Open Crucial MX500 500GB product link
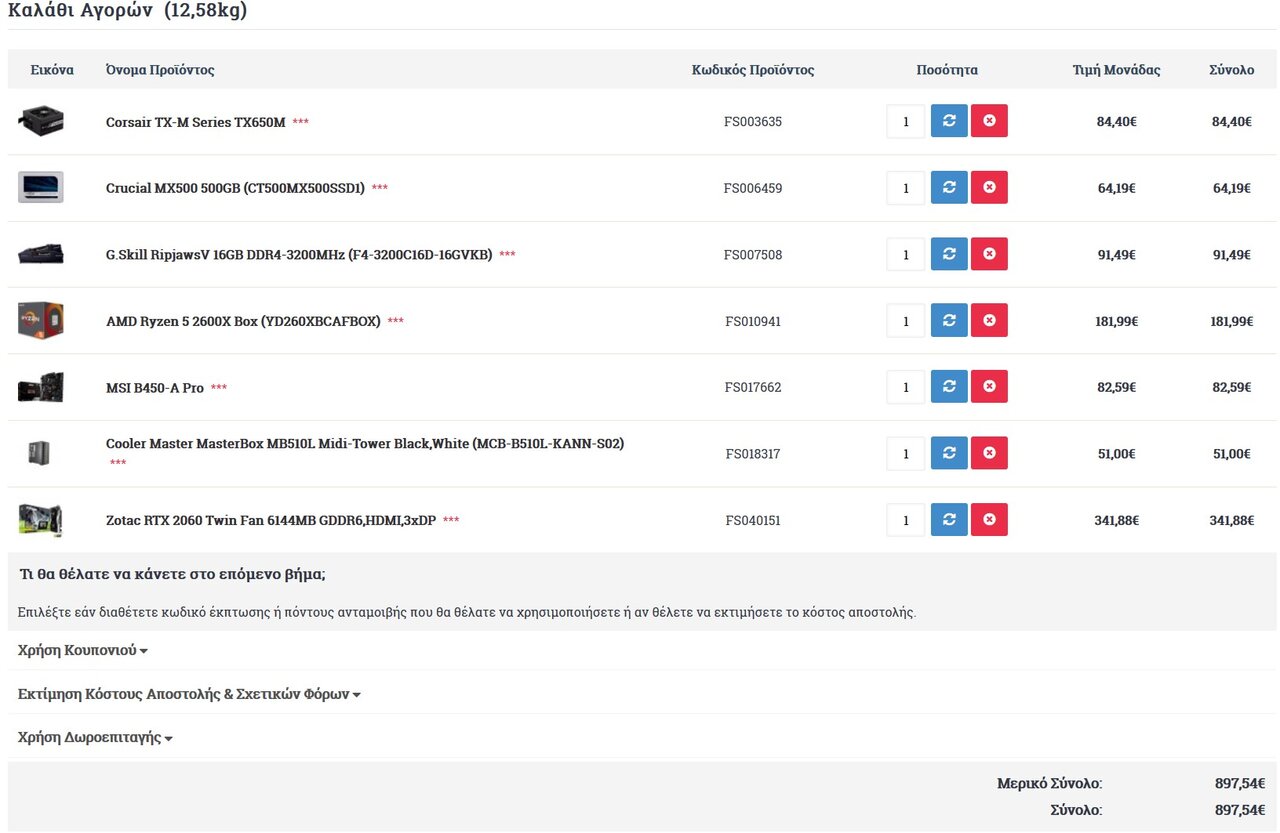The height and width of the screenshot is (833, 1280). [235, 188]
